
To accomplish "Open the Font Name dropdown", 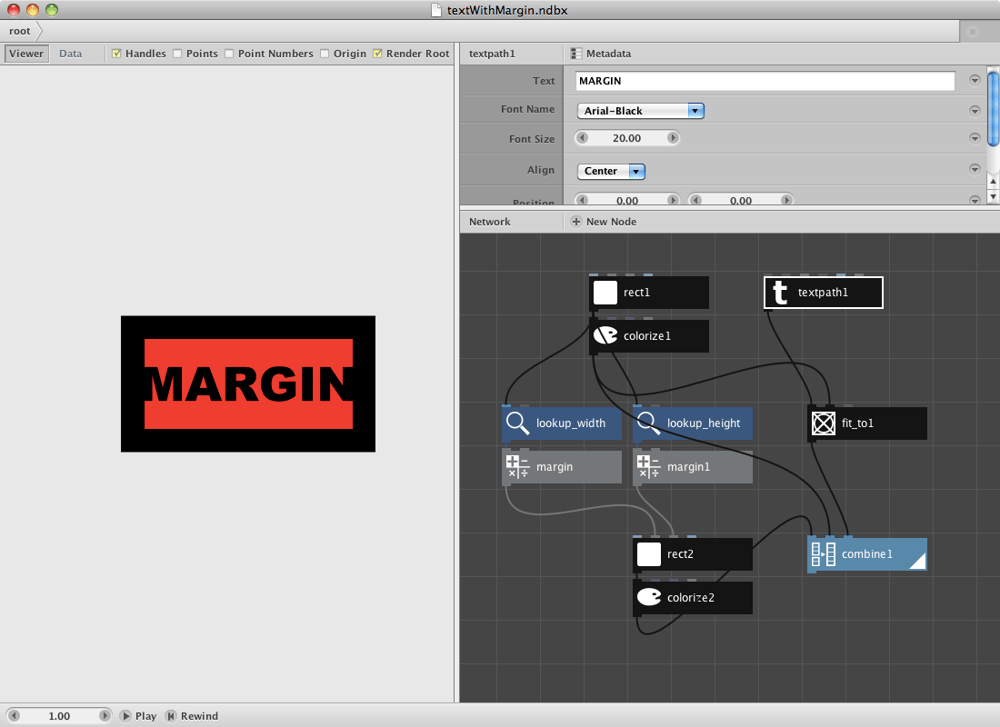I will 640,111.
